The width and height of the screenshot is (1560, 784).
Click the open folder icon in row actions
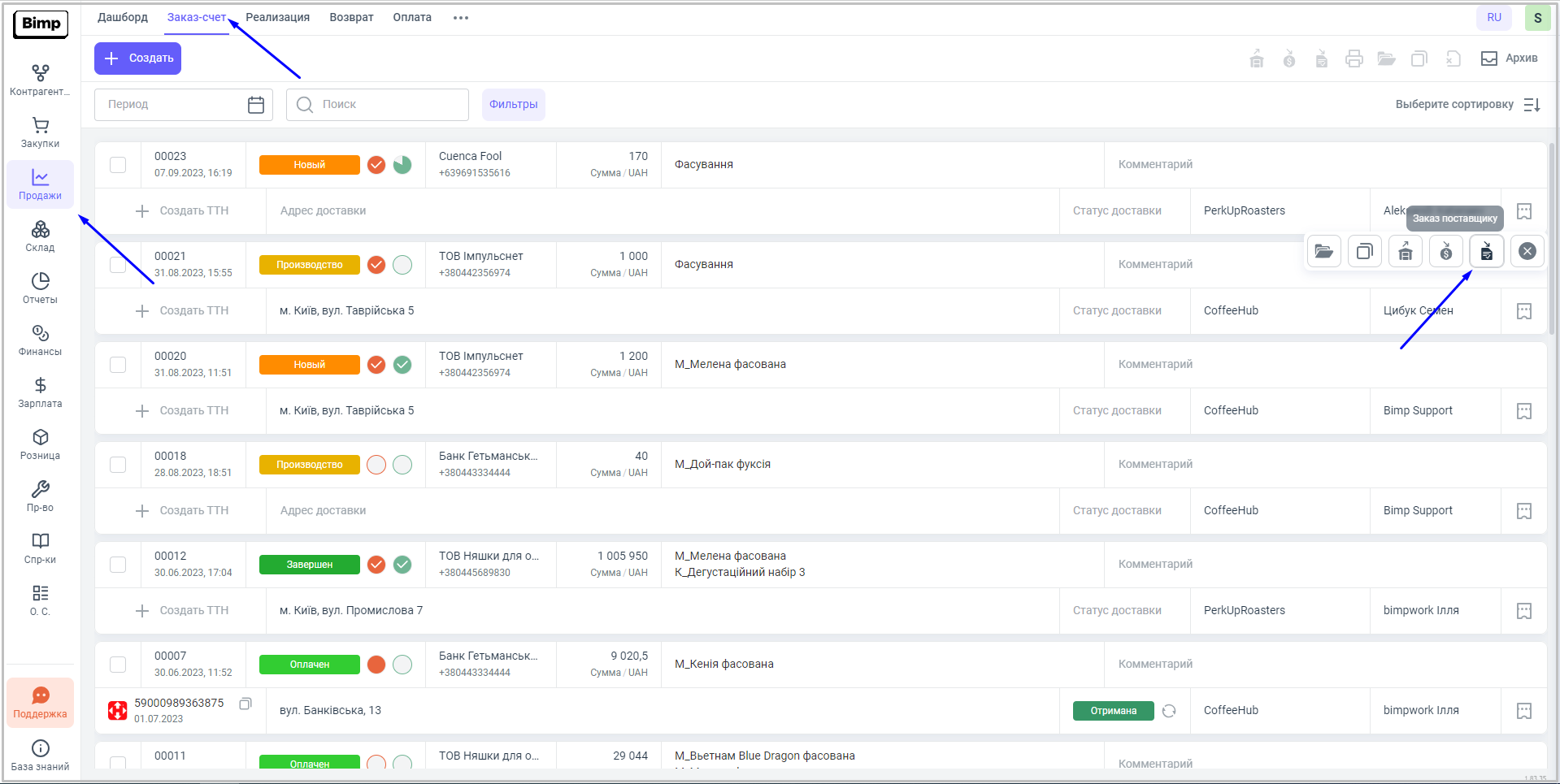tap(1323, 252)
